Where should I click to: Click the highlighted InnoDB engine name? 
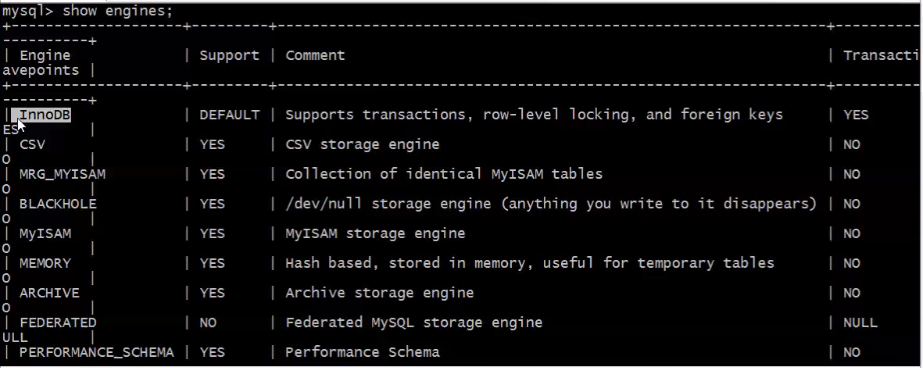tap(45, 115)
